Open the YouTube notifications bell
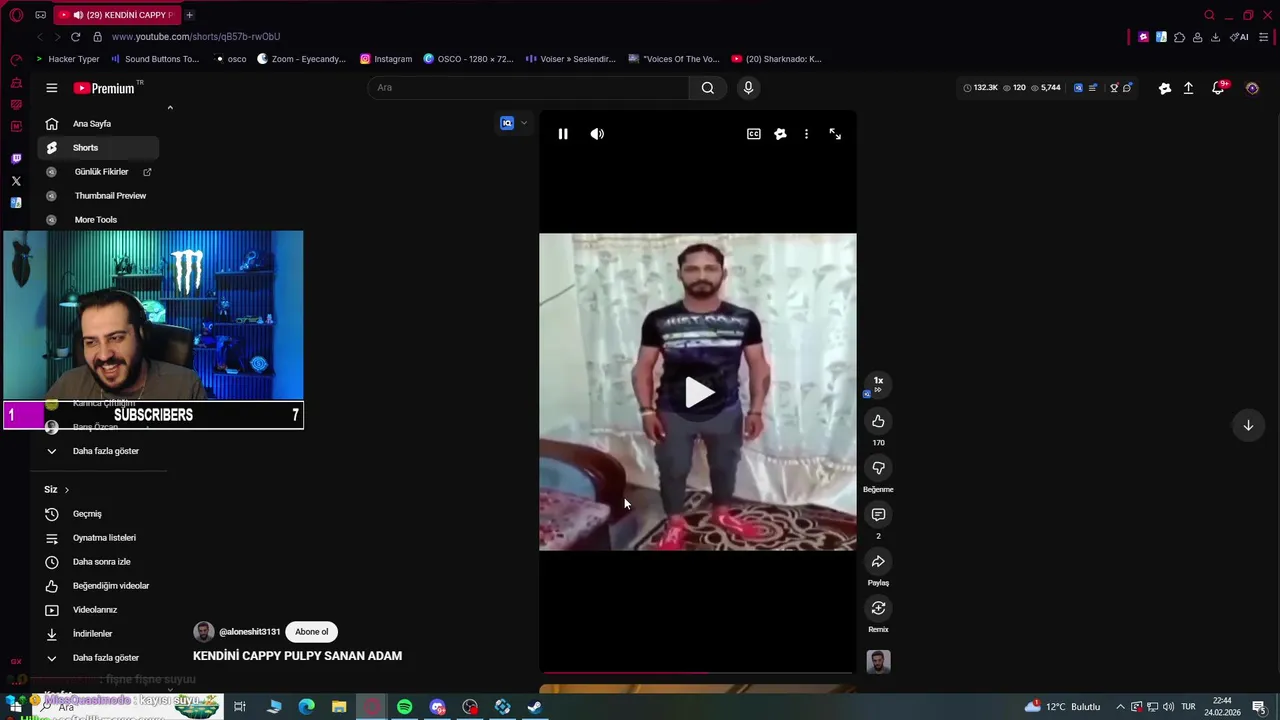This screenshot has width=1280, height=720. tap(1218, 88)
